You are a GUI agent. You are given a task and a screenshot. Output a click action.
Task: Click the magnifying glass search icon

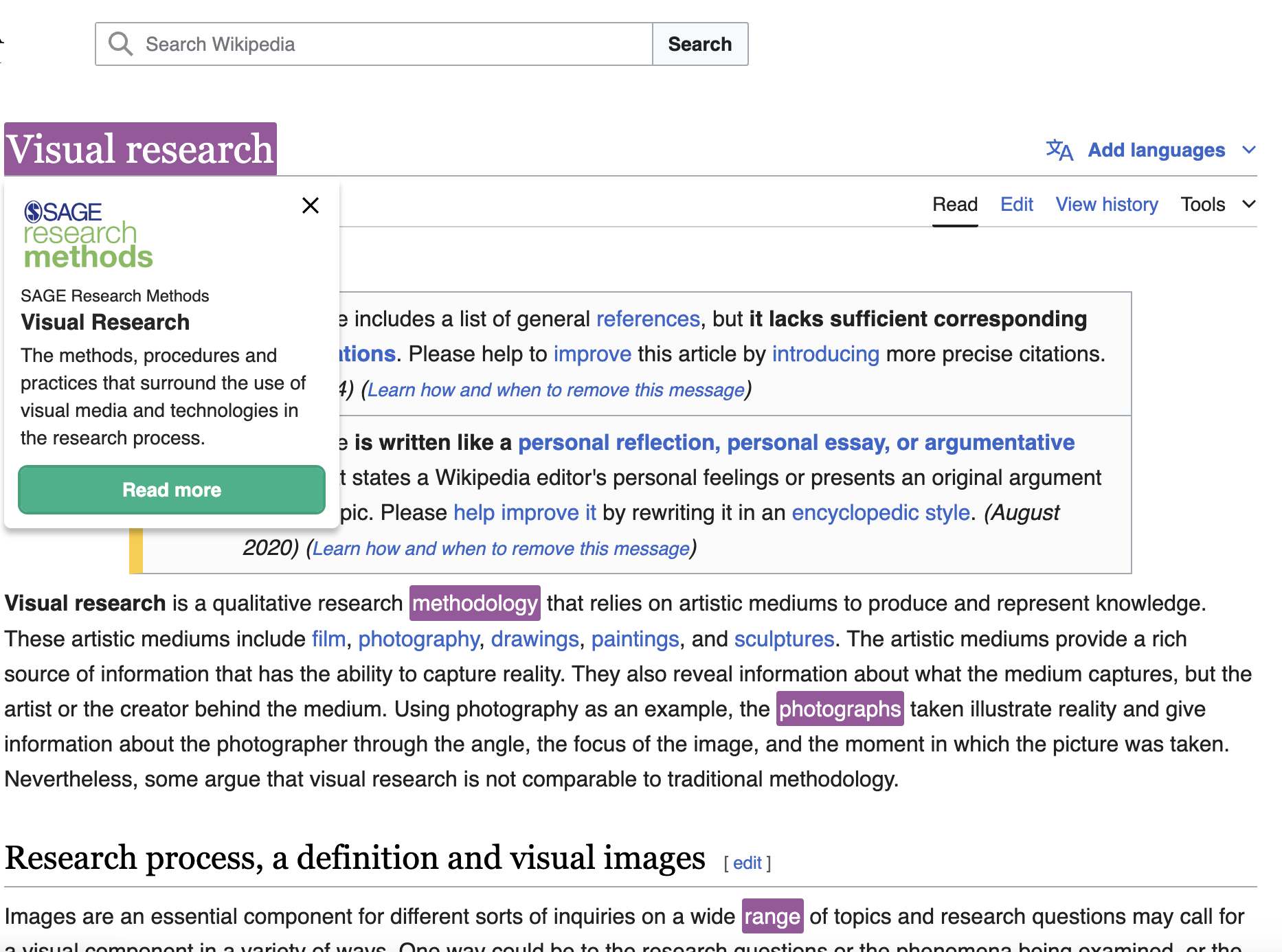point(121,44)
